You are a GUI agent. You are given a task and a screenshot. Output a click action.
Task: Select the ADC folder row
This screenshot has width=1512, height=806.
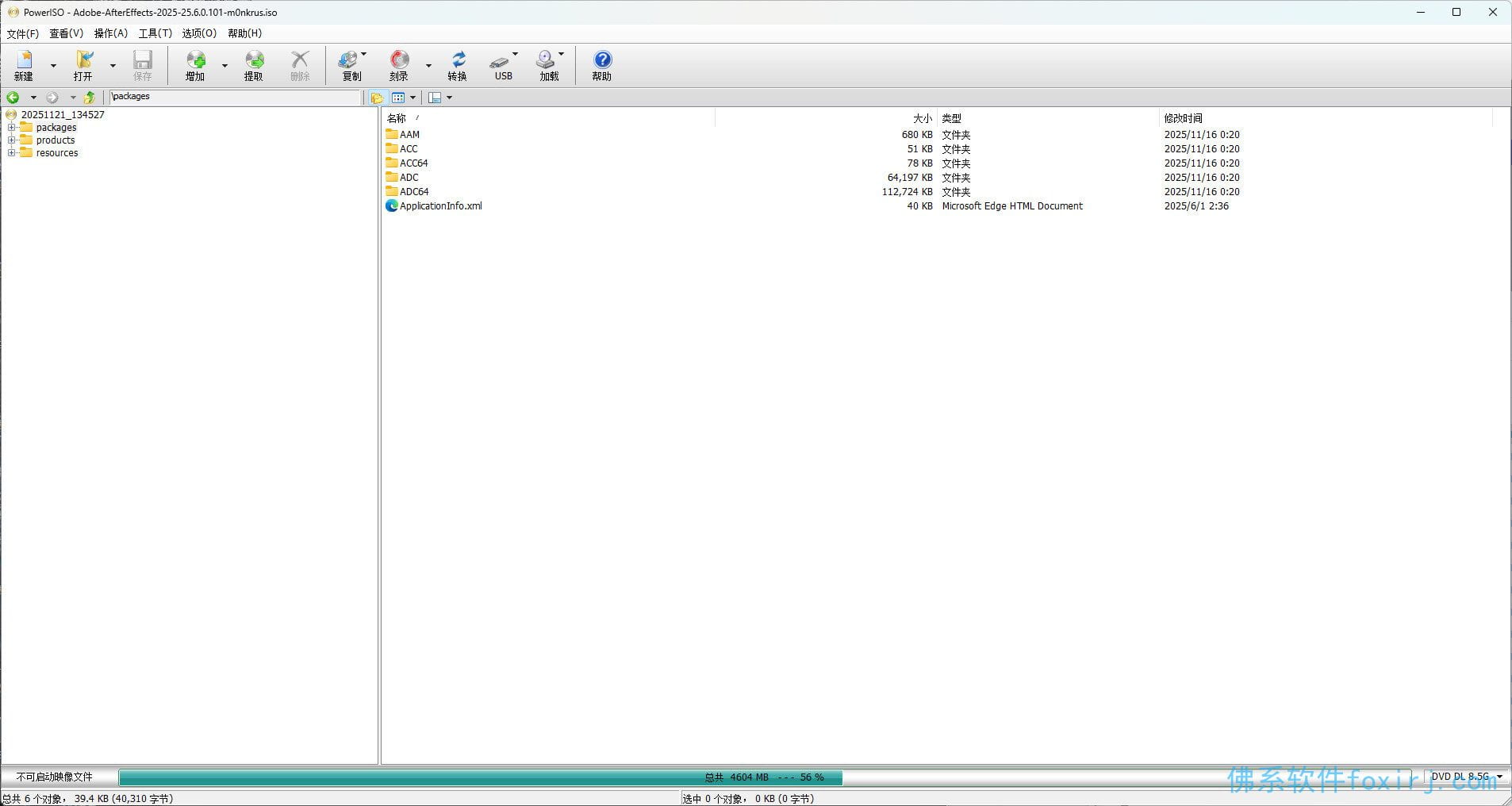point(936,177)
